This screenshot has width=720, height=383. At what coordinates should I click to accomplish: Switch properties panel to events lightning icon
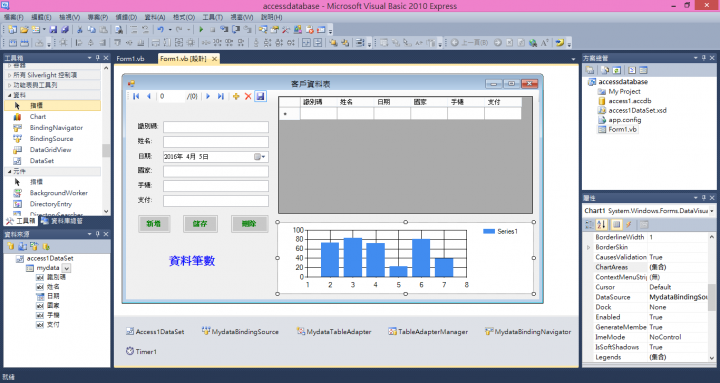629,225
